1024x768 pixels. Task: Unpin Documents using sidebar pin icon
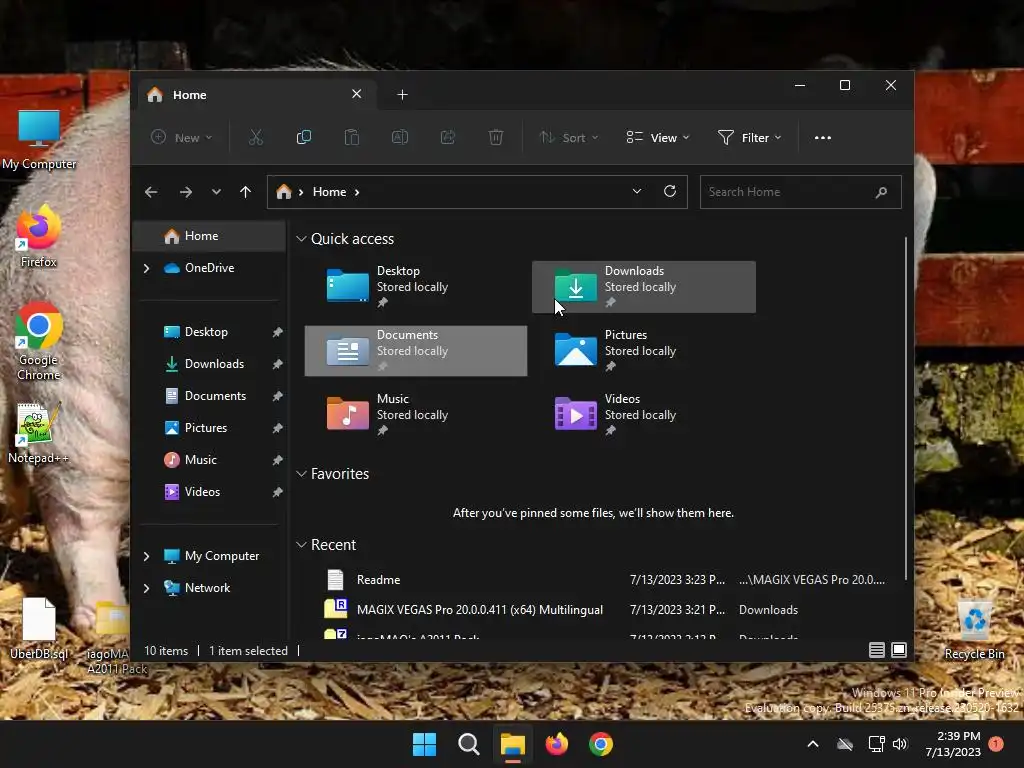[x=277, y=396]
